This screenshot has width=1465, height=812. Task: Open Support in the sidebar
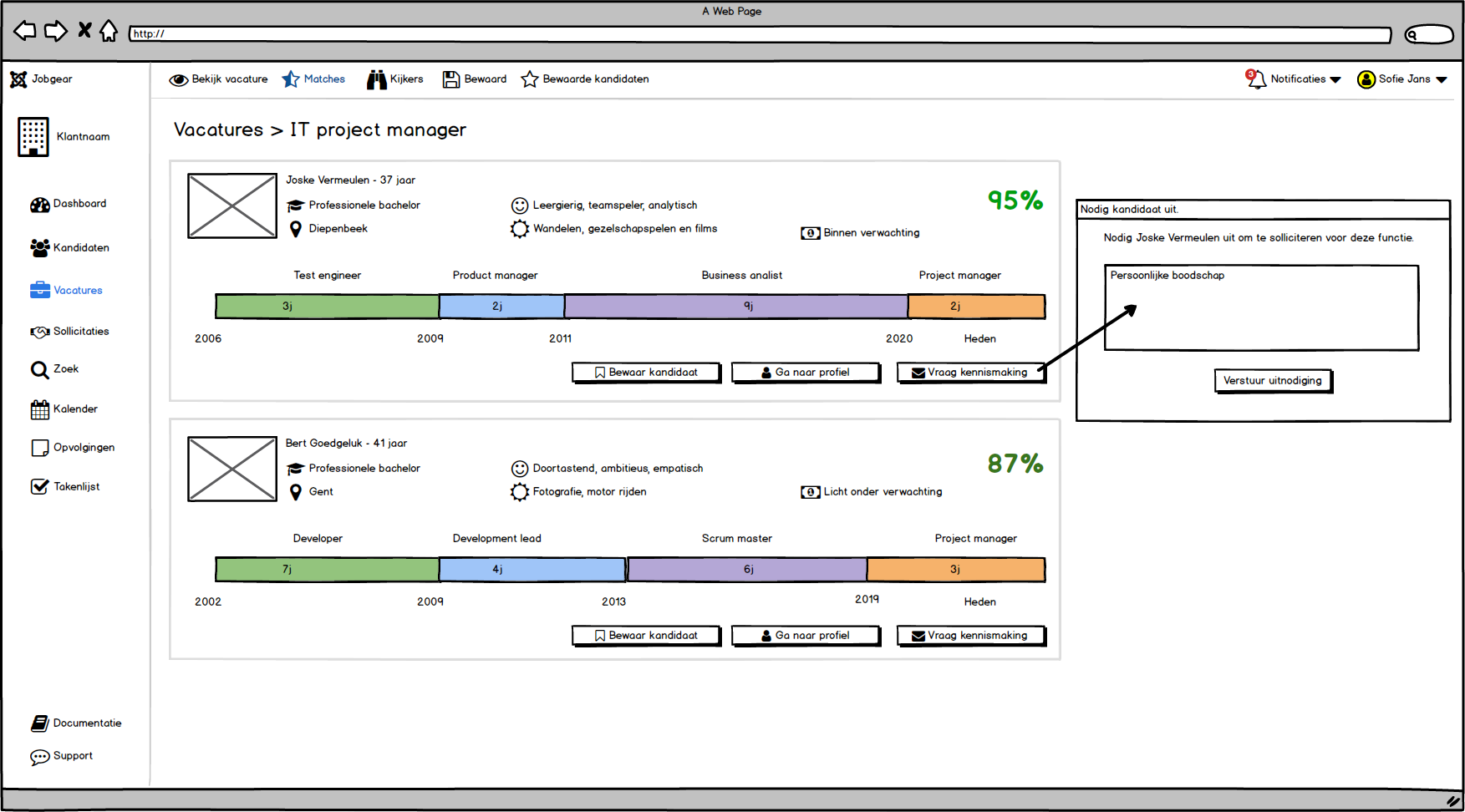click(x=62, y=756)
